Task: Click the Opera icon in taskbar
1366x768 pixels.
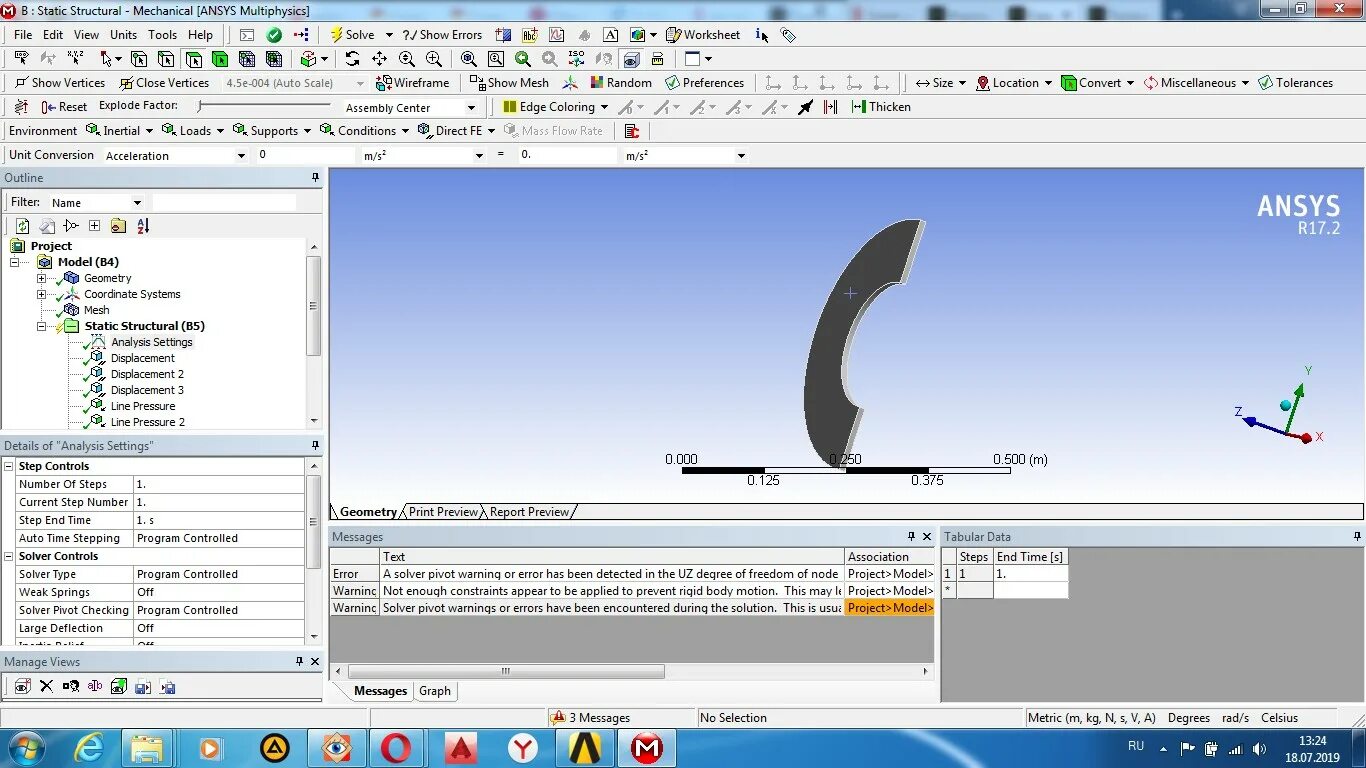Action: tap(396, 748)
